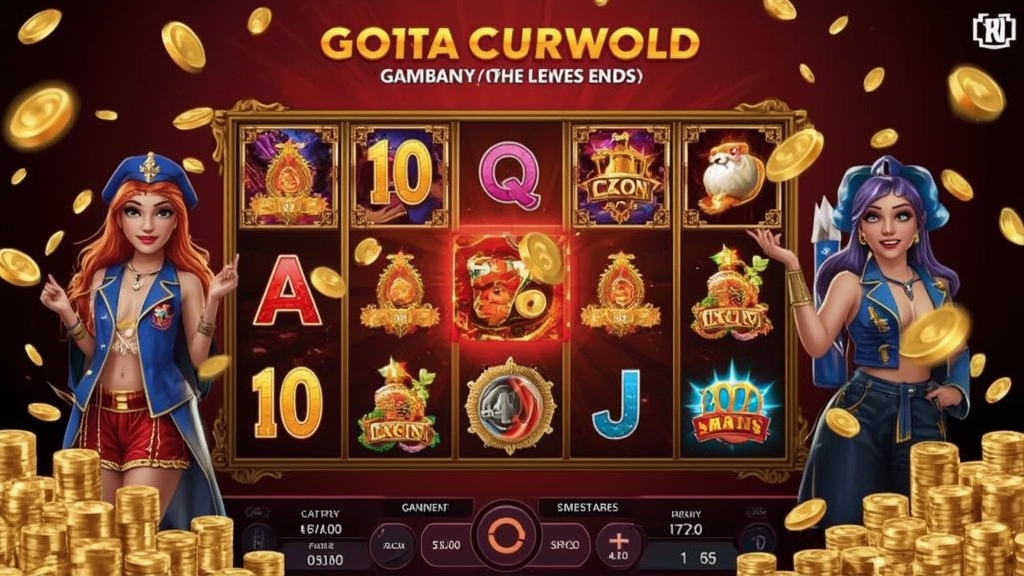1024x576 pixels.
Task: Click the CATFRY balance value display
Action: (x=321, y=529)
